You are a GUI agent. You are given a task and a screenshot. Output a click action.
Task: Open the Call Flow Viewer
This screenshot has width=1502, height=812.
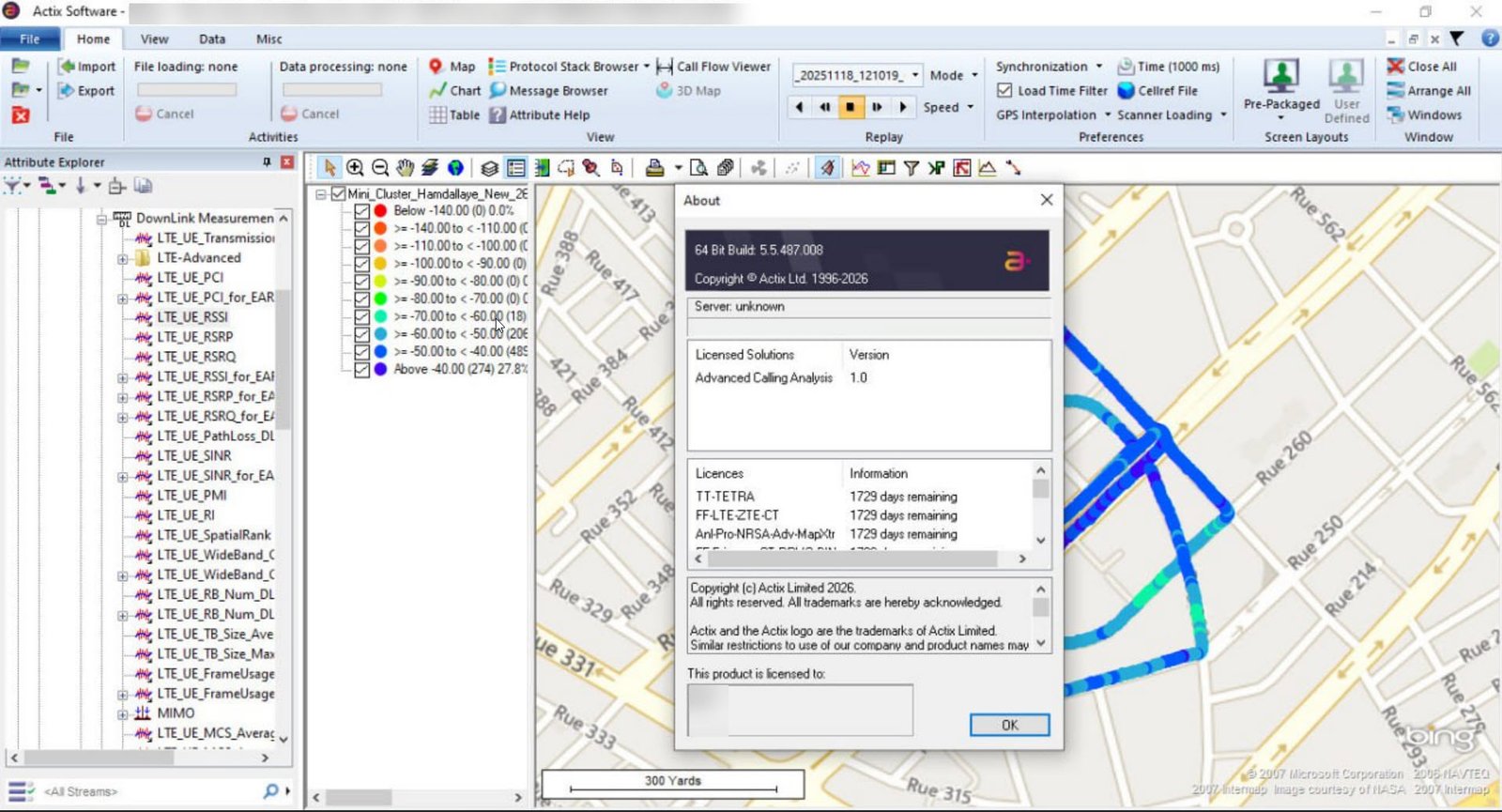713,67
